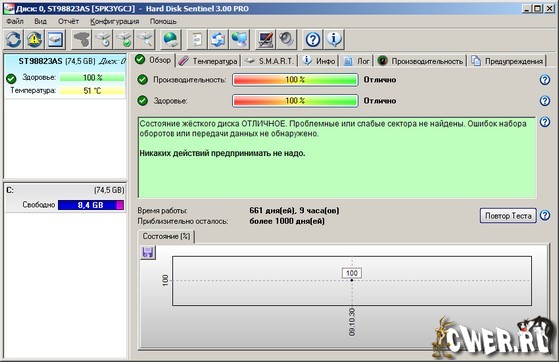
Task: Minimize the Hard Disk Sentinel window
Action: click(527, 8)
